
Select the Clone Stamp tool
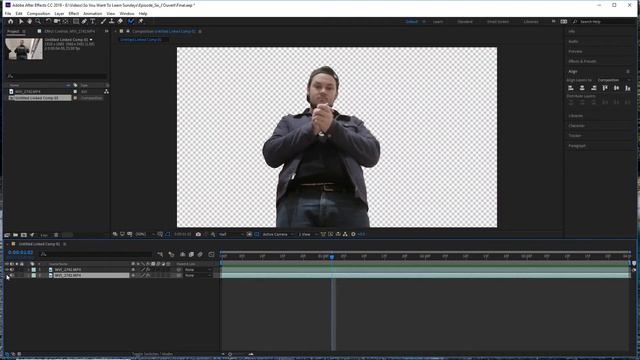[x=111, y=21]
